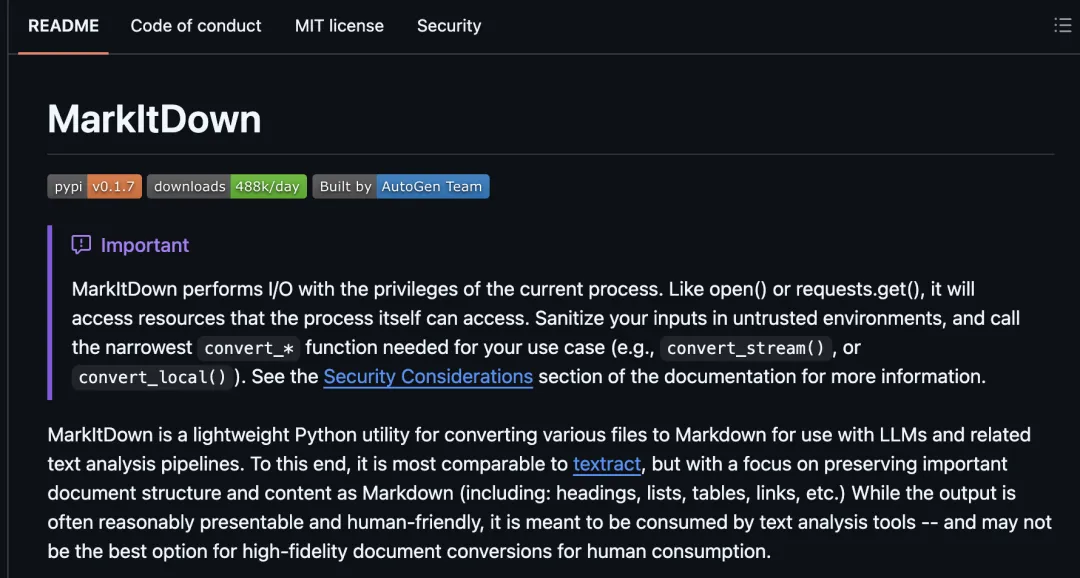The height and width of the screenshot is (578, 1080).
Task: Click the Important alert speech-bubble icon
Action: [x=81, y=245]
